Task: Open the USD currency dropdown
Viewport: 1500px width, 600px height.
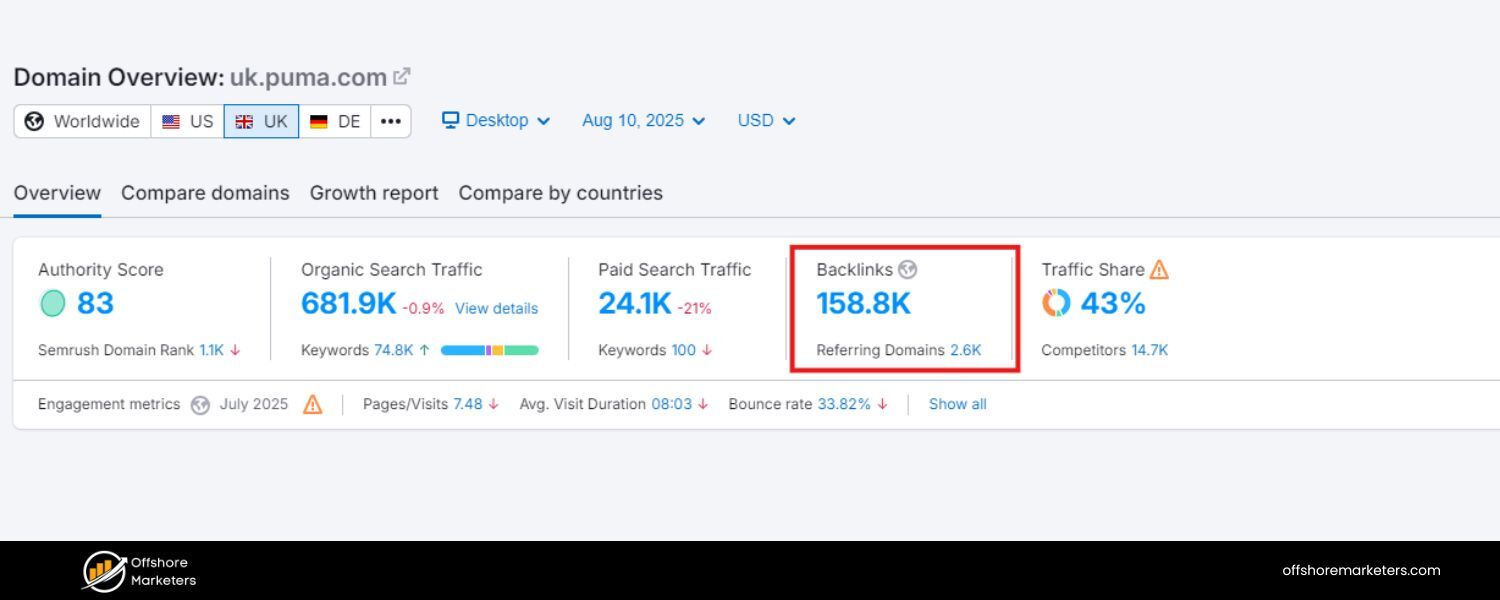Action: 765,120
